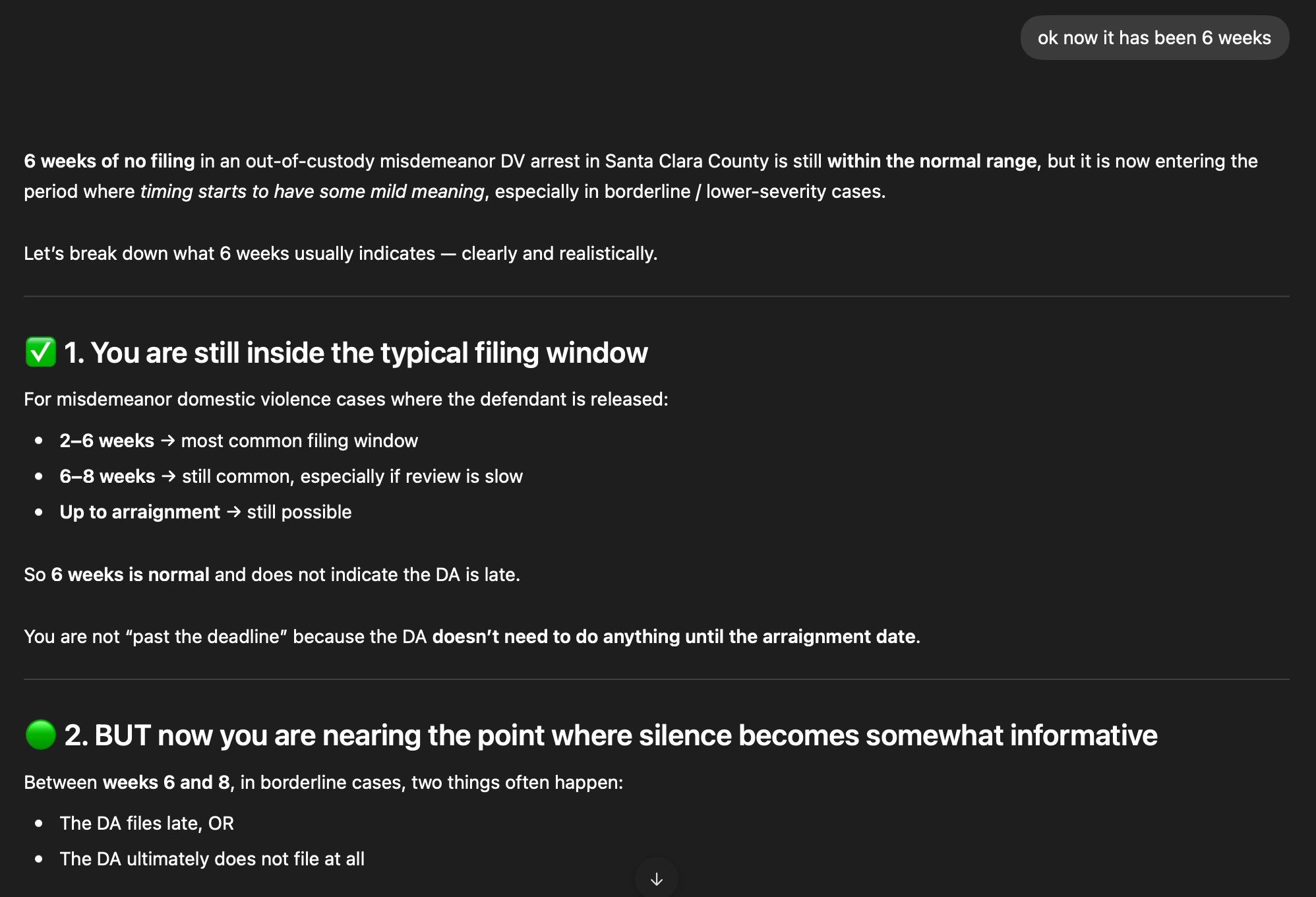Click the green checkmark emoji in heading 1
The height and width of the screenshot is (897, 1316).
point(40,352)
